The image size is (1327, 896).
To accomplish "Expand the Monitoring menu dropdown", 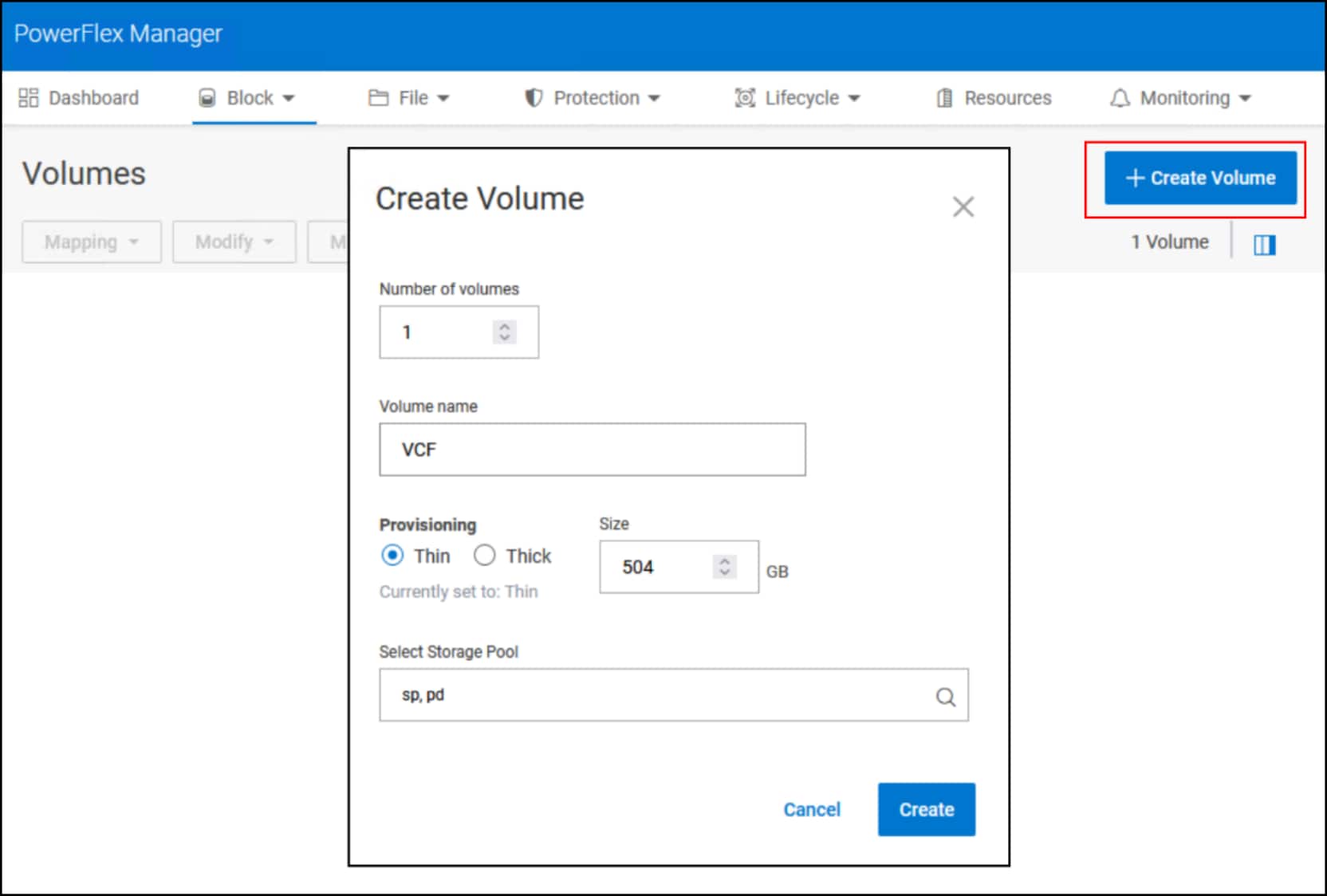I will 1245,98.
